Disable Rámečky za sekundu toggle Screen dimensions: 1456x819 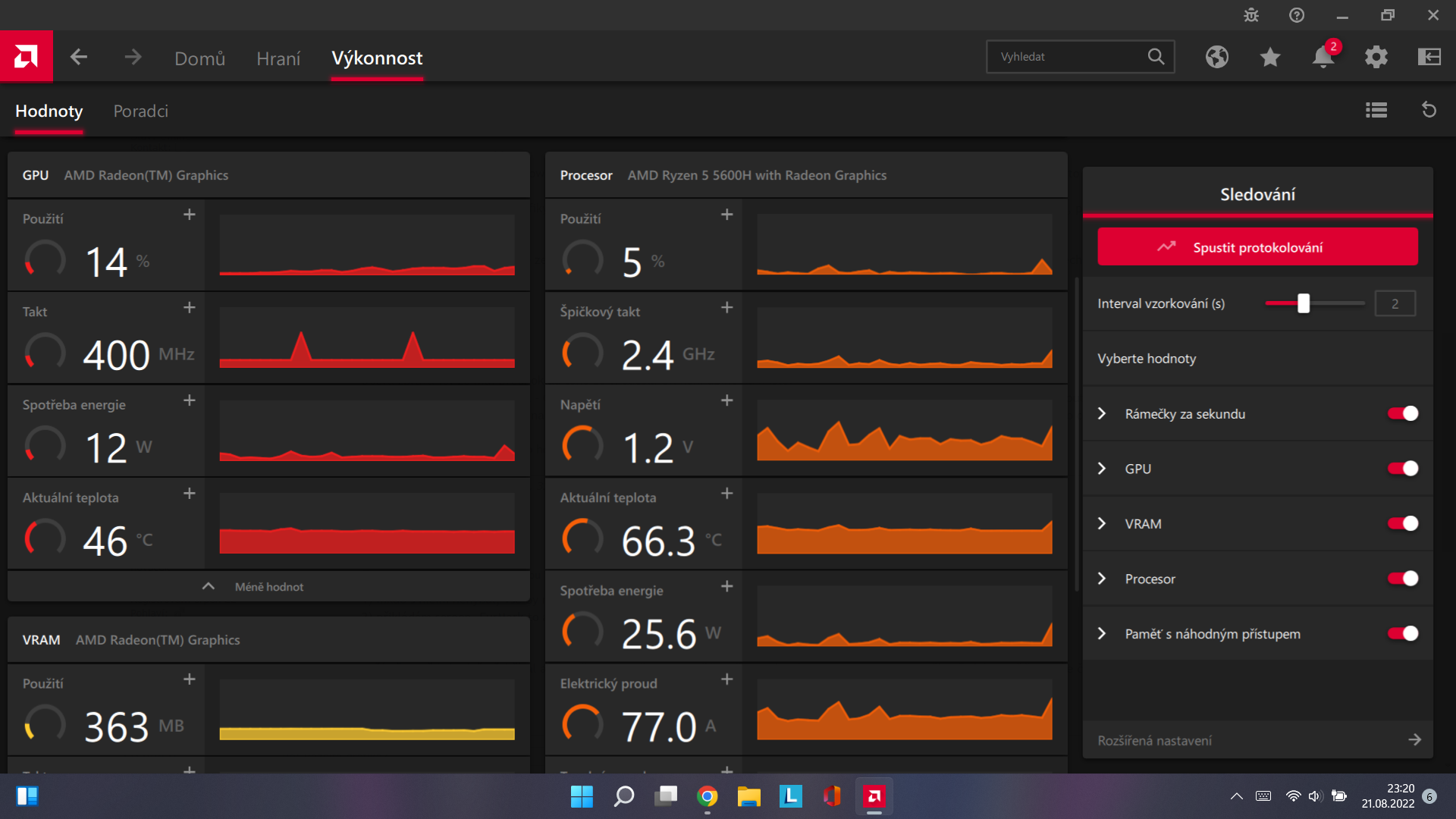[x=1403, y=414]
